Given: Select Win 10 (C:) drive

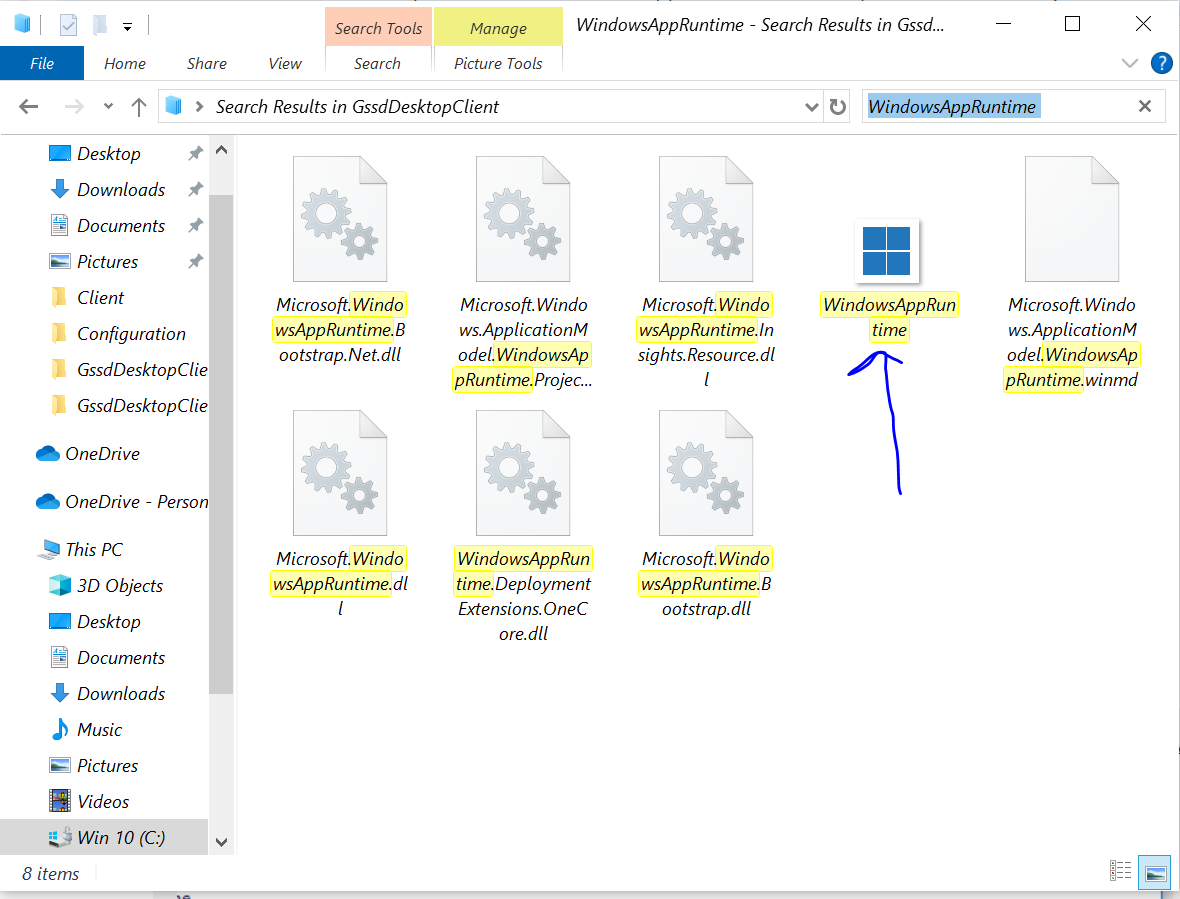Looking at the screenshot, I should (x=104, y=837).
